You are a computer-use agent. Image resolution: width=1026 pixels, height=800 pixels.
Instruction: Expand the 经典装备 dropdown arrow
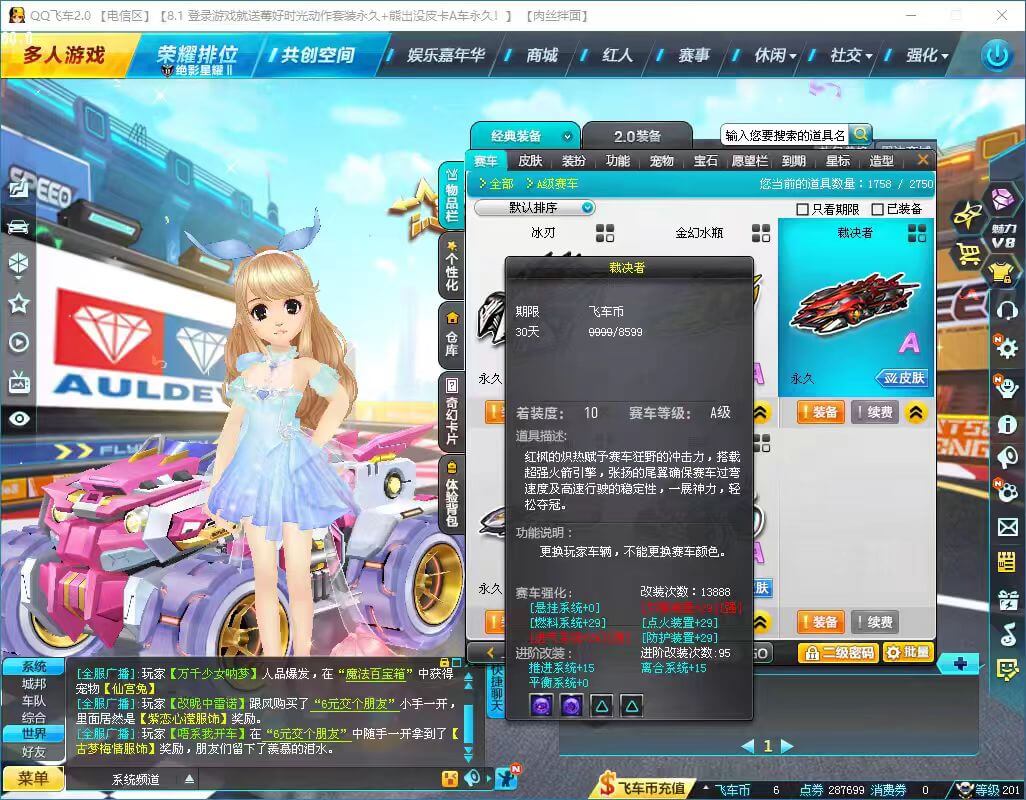[x=567, y=137]
